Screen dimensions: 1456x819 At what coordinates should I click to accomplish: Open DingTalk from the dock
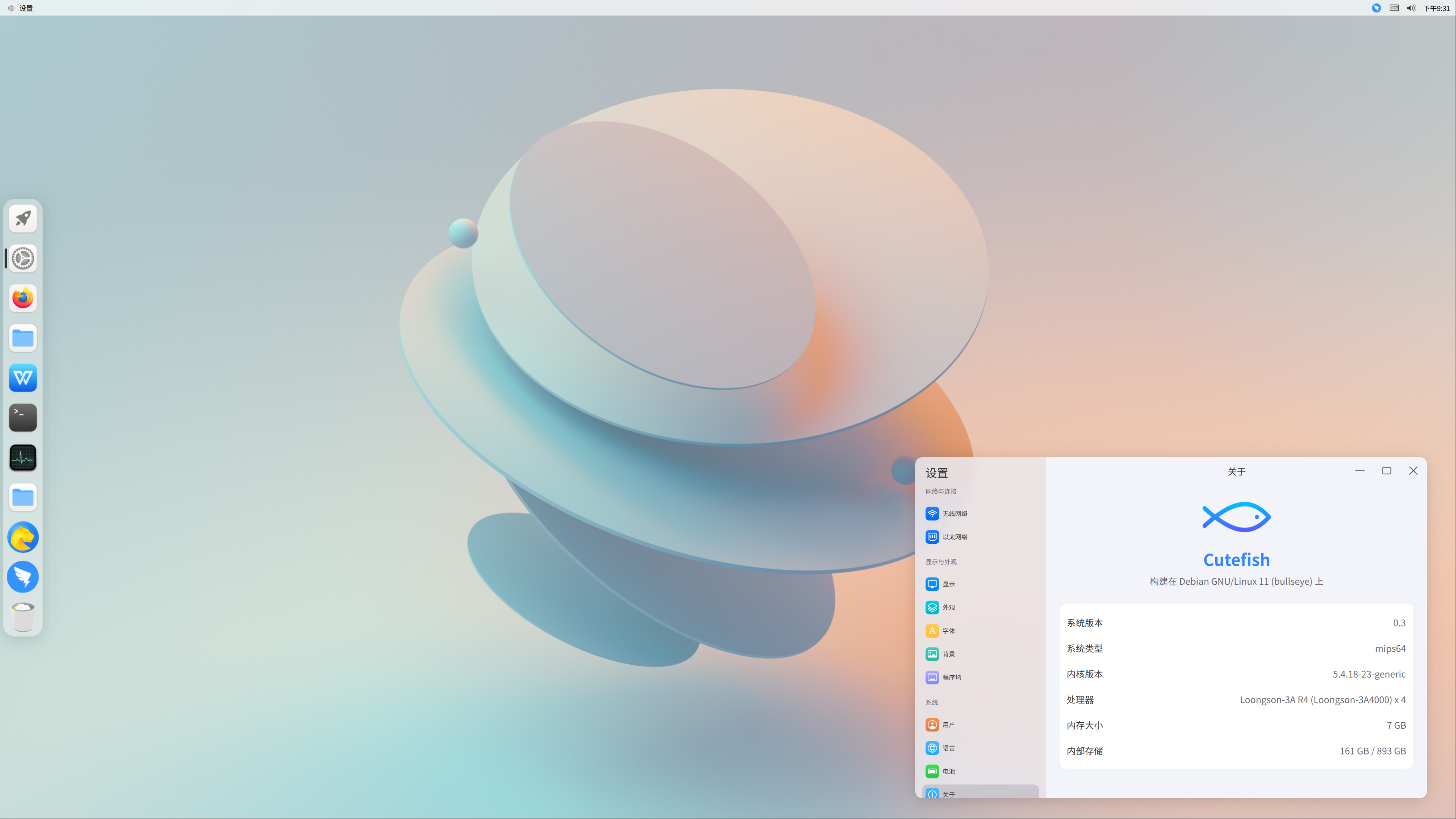(x=23, y=576)
